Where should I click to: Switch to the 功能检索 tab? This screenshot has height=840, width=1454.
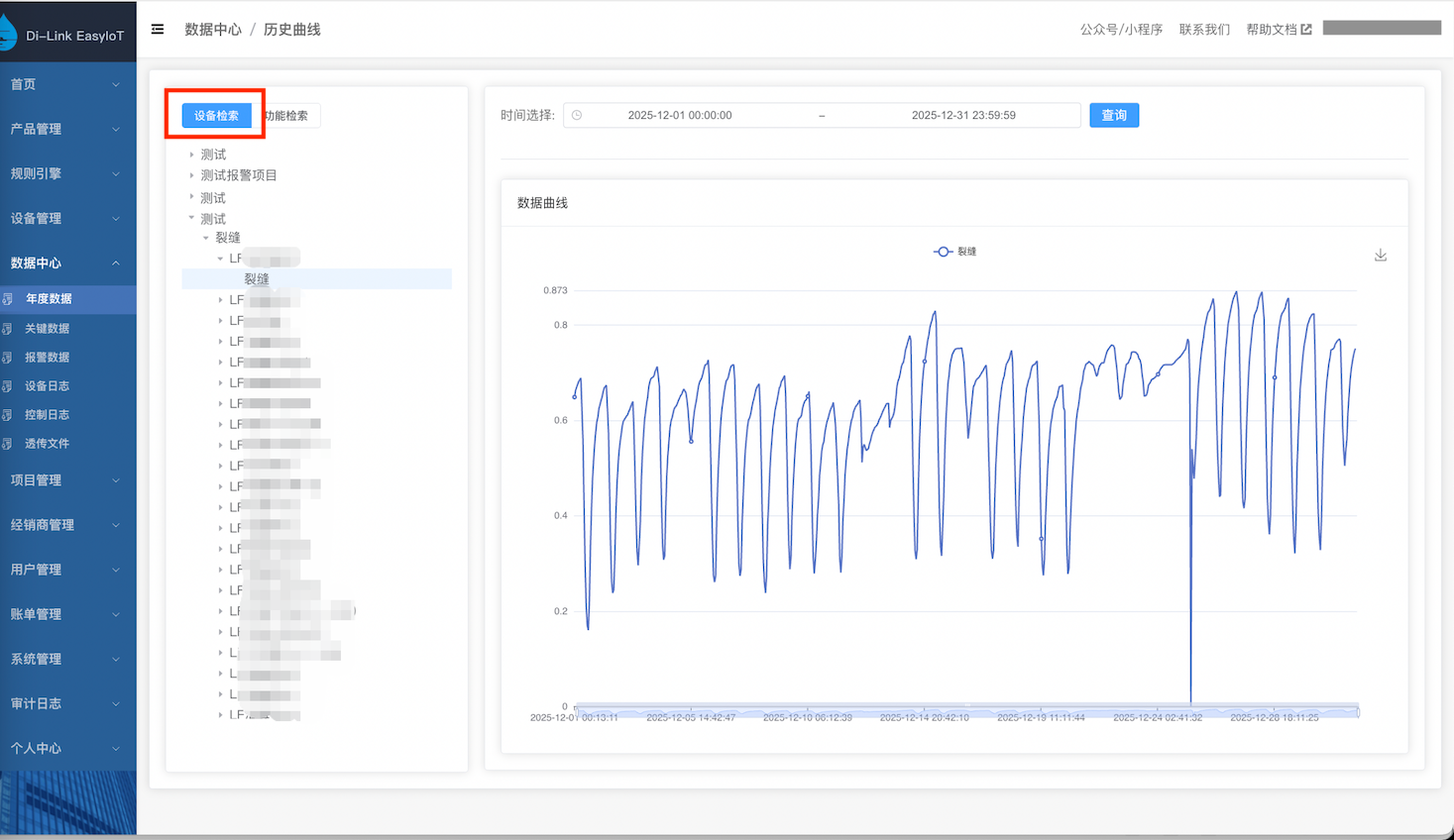tap(287, 116)
